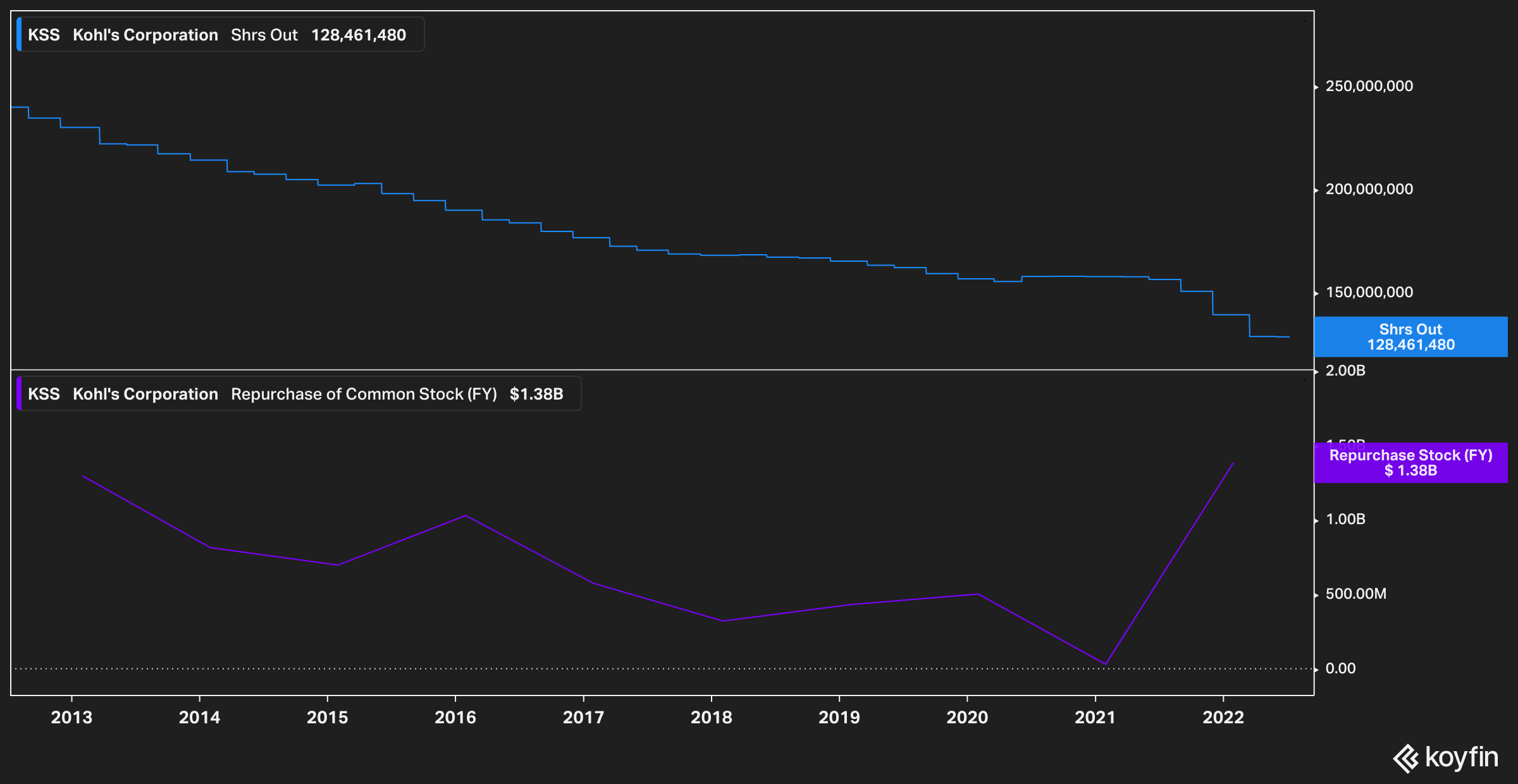Click the 150,000,000 y-axis label
Image resolution: width=1518 pixels, height=784 pixels.
point(1369,292)
